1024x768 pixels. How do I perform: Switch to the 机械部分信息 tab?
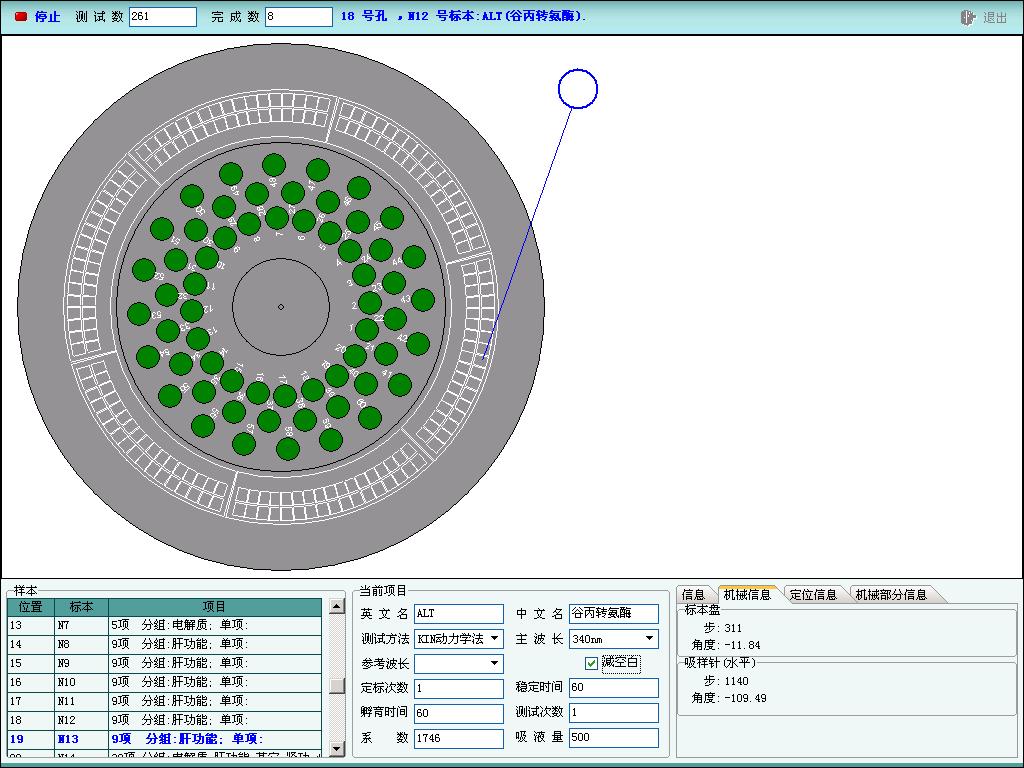click(891, 594)
